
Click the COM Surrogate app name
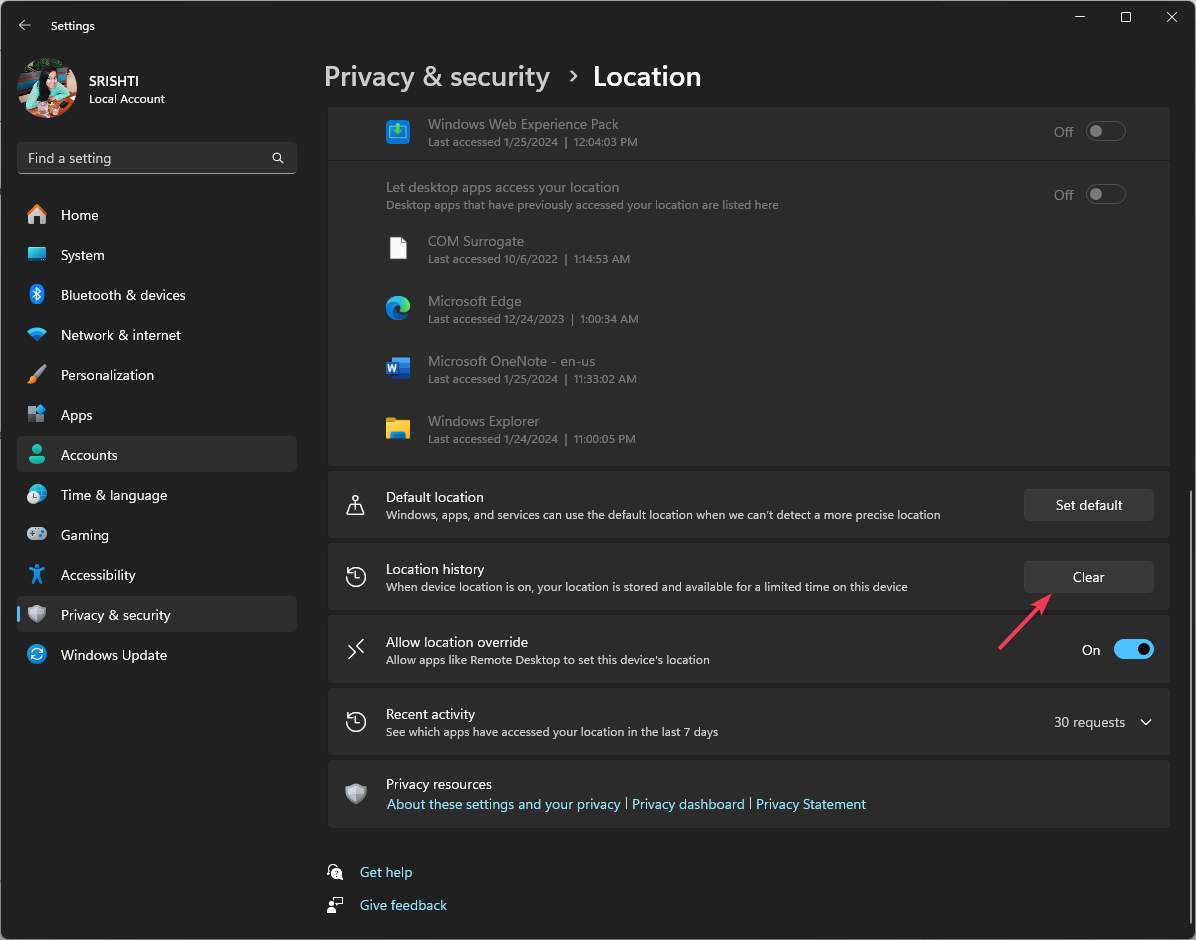coord(476,241)
